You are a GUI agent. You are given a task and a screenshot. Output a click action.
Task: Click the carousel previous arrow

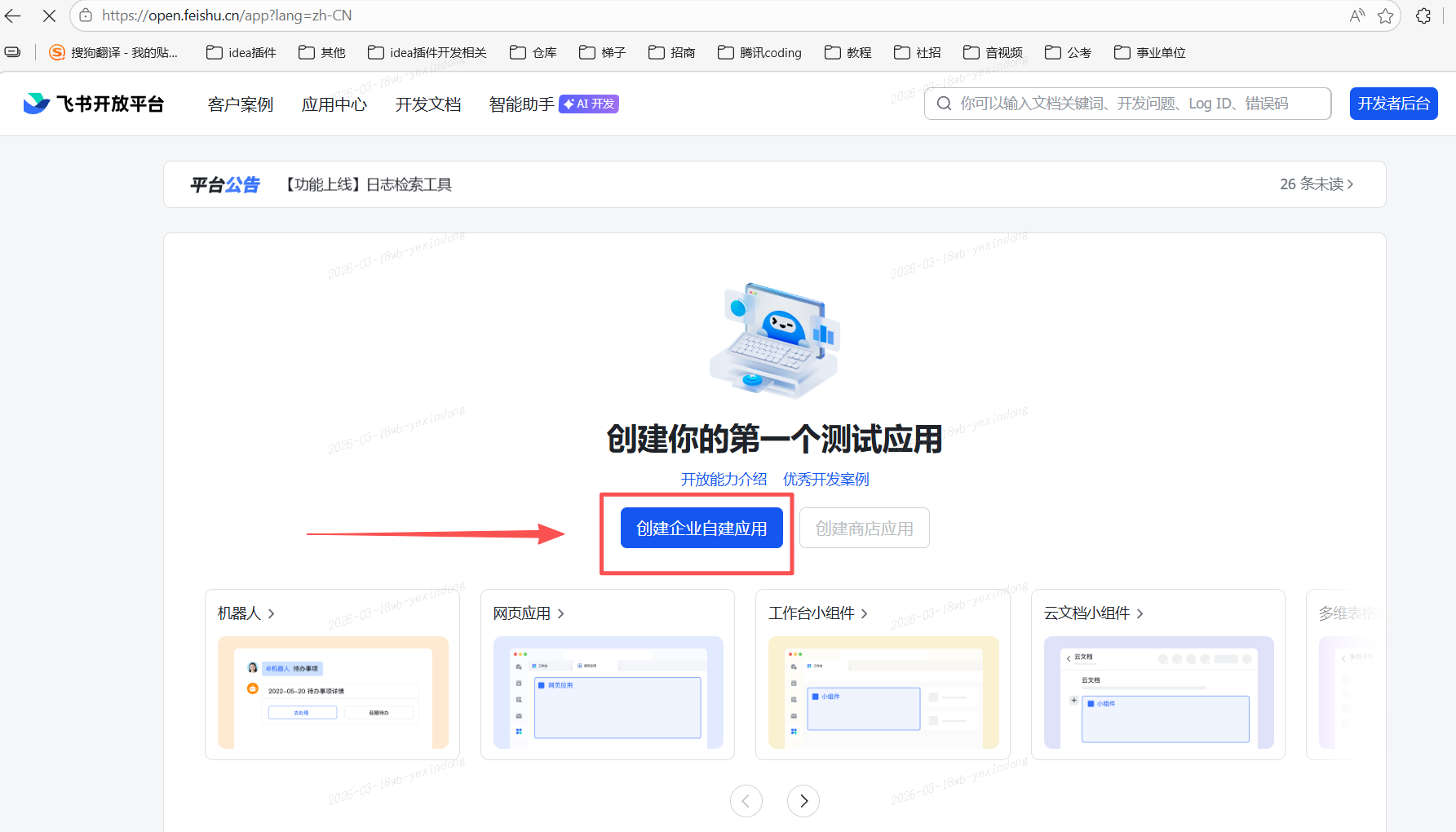point(746,801)
